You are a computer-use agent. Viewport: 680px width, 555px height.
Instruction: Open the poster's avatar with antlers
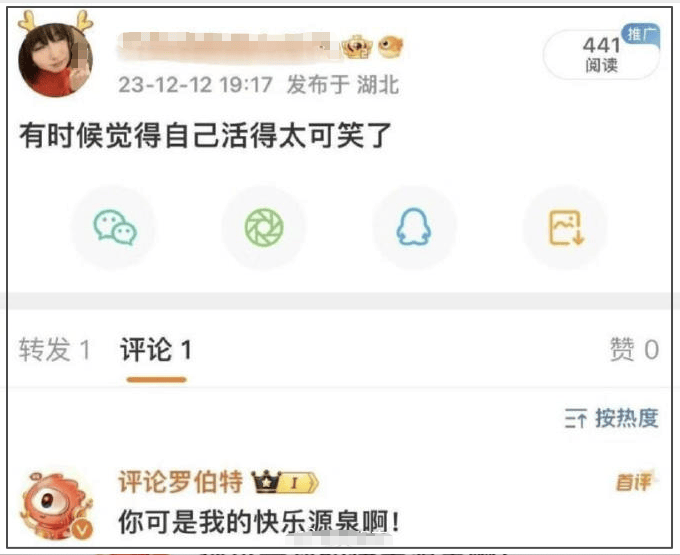point(56,55)
